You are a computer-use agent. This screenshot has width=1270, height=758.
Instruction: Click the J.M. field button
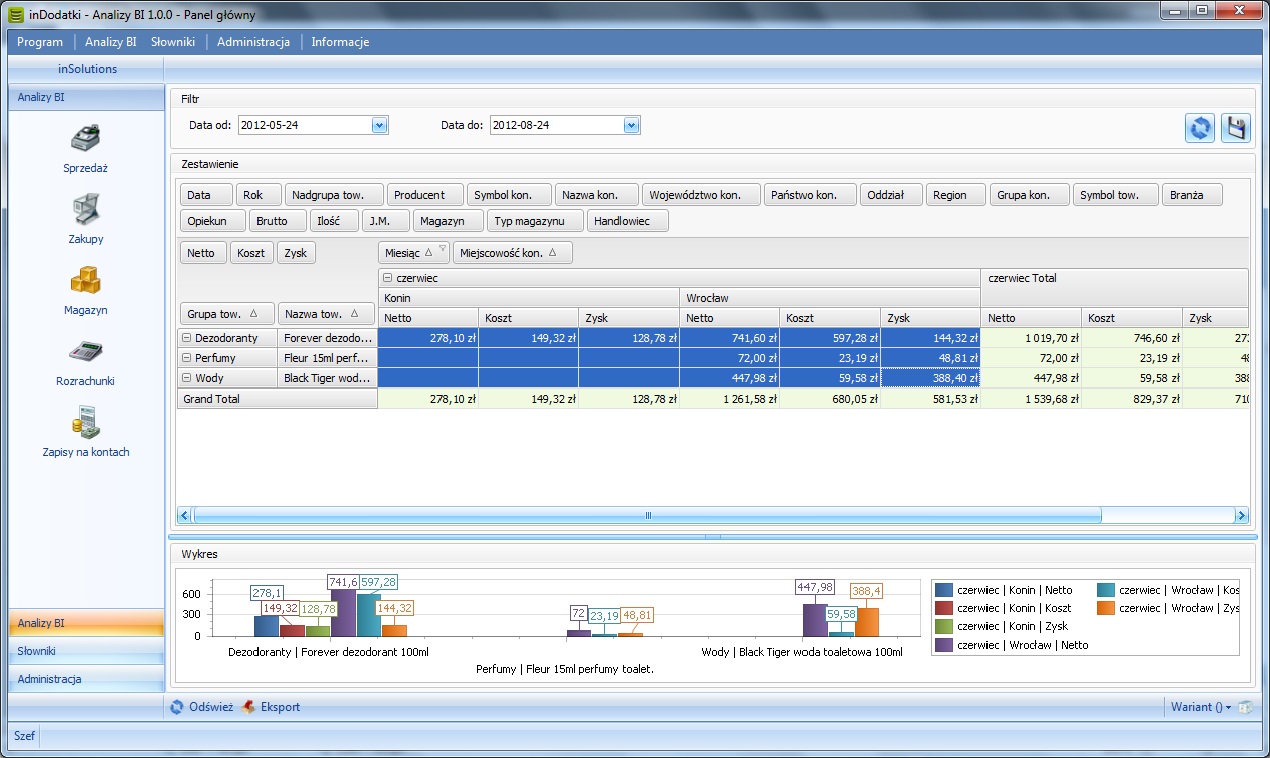pos(384,221)
